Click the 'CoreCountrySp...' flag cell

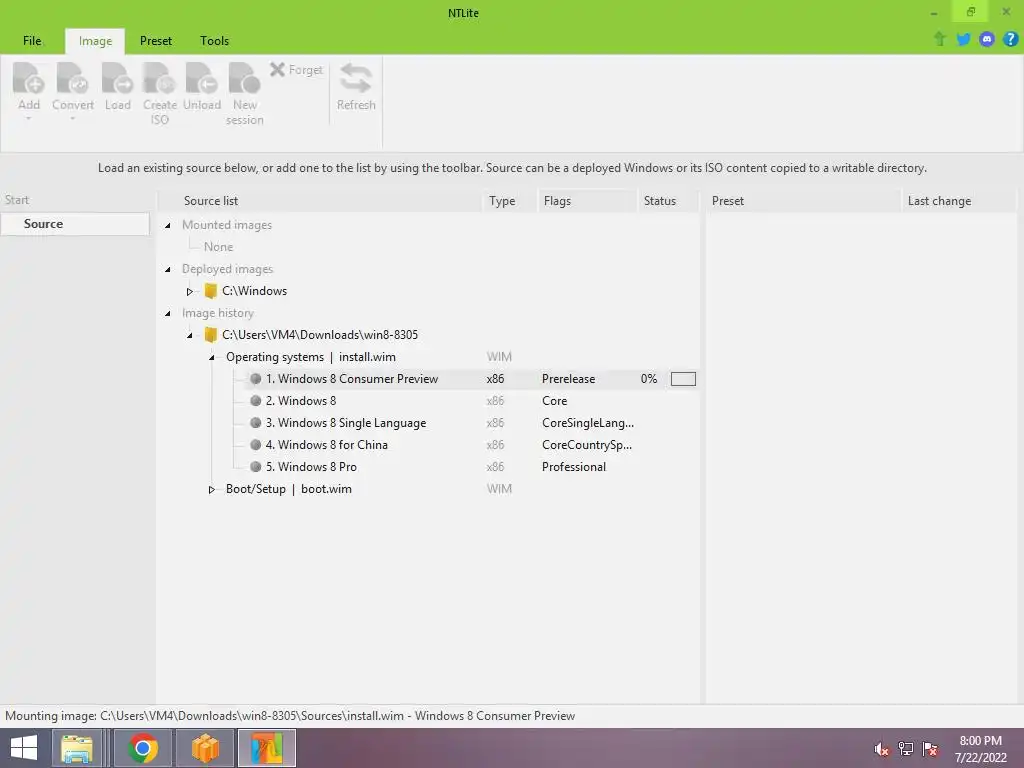point(586,445)
